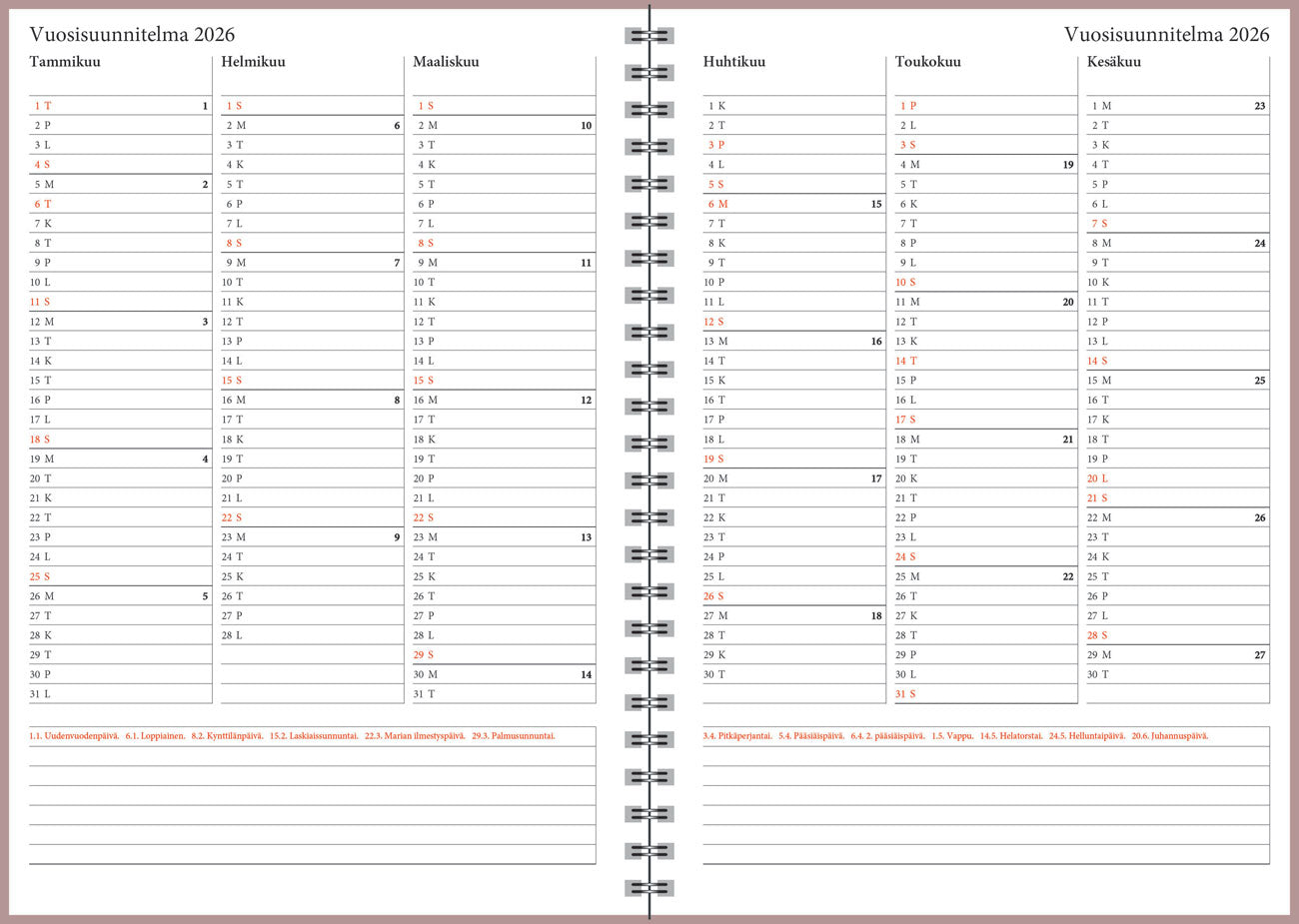Click week number 6 in Helmikuu
The image size is (1299, 924).
(x=397, y=126)
